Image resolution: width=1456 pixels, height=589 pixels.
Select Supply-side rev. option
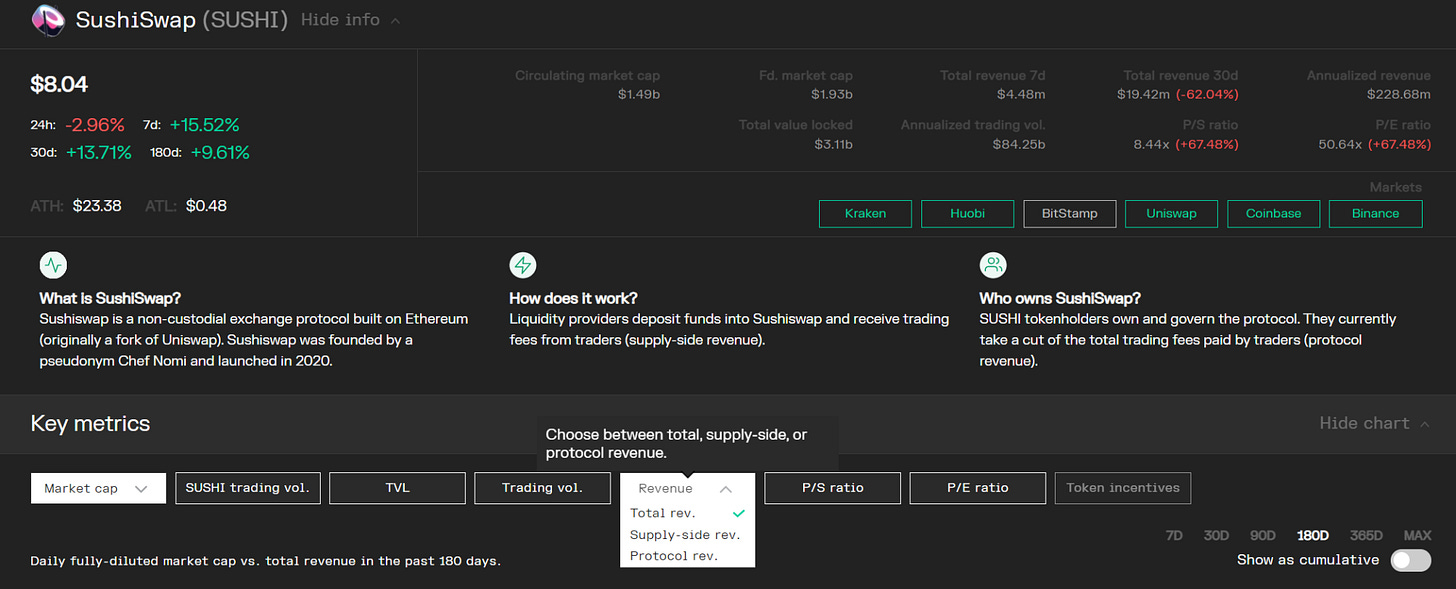pos(687,535)
